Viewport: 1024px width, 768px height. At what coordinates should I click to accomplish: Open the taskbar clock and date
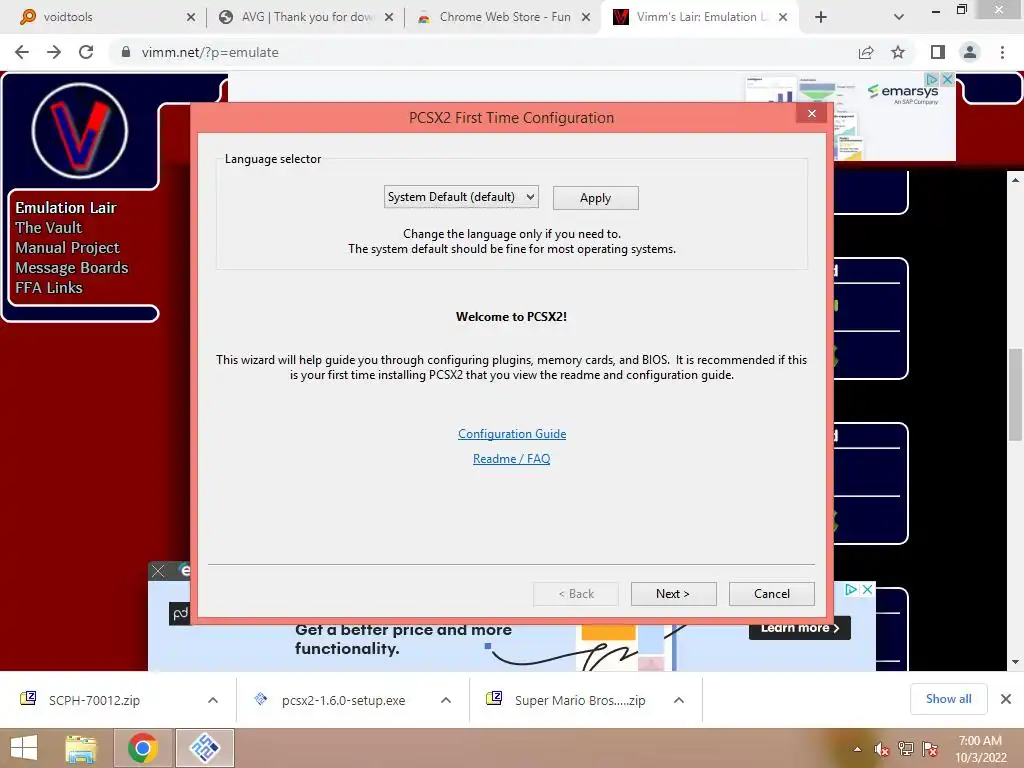click(x=980, y=749)
